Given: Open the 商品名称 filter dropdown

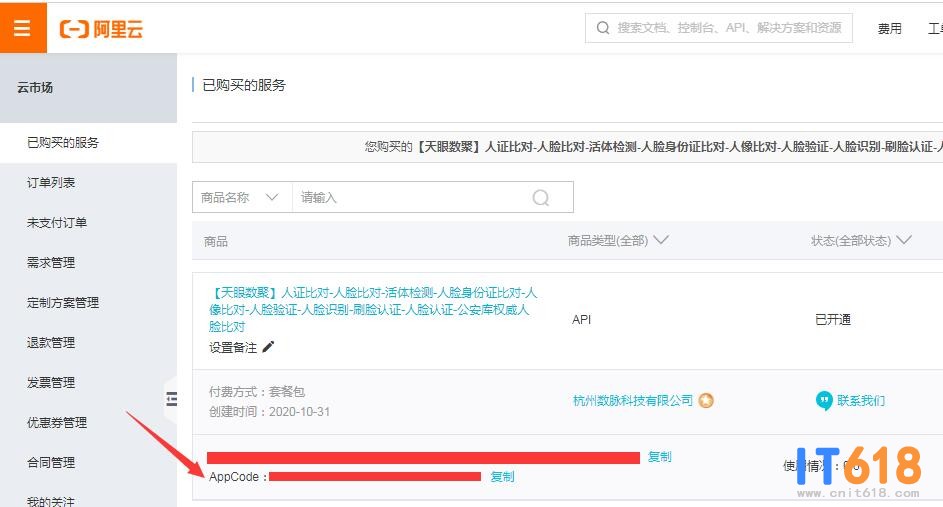Looking at the screenshot, I should click(242, 197).
